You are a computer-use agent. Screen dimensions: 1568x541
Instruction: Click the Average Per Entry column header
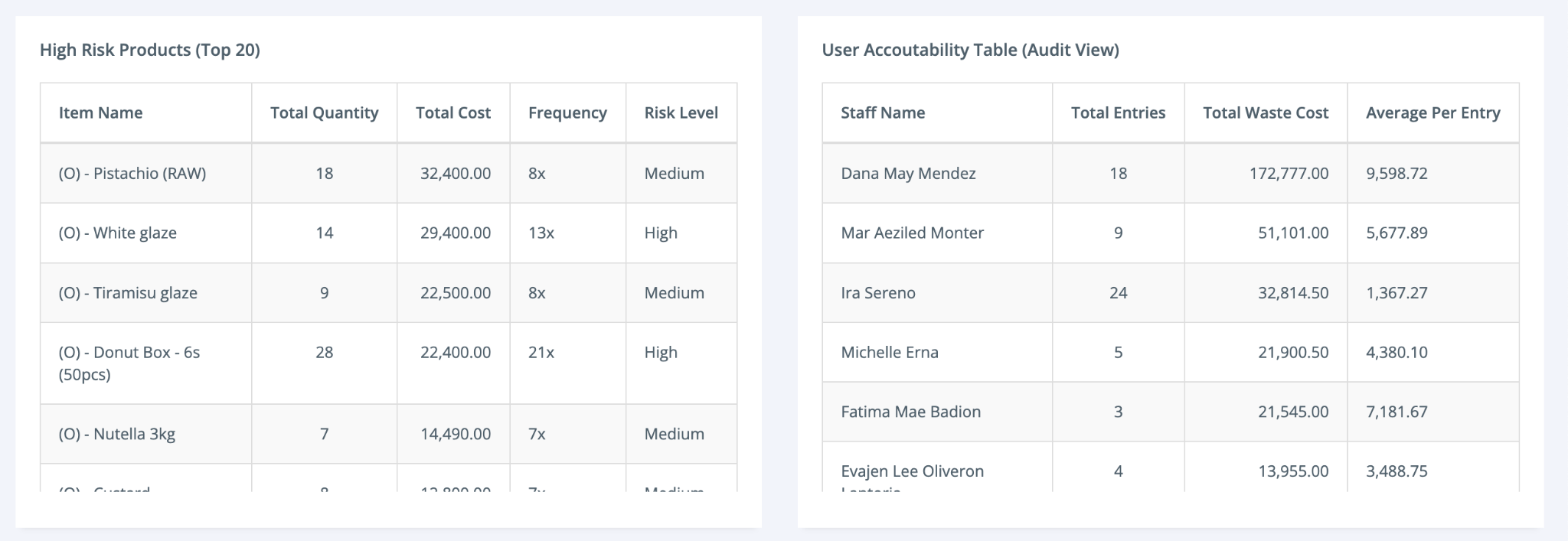pos(1432,112)
